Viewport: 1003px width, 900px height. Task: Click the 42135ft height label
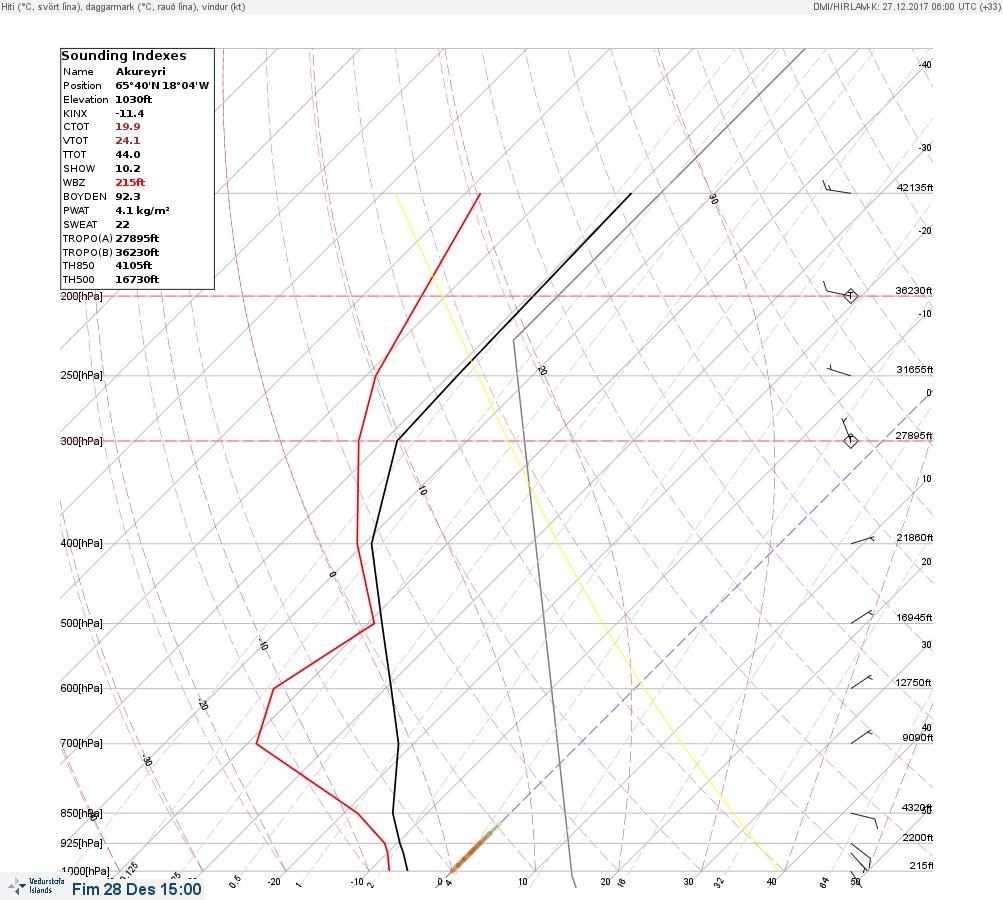tap(915, 187)
